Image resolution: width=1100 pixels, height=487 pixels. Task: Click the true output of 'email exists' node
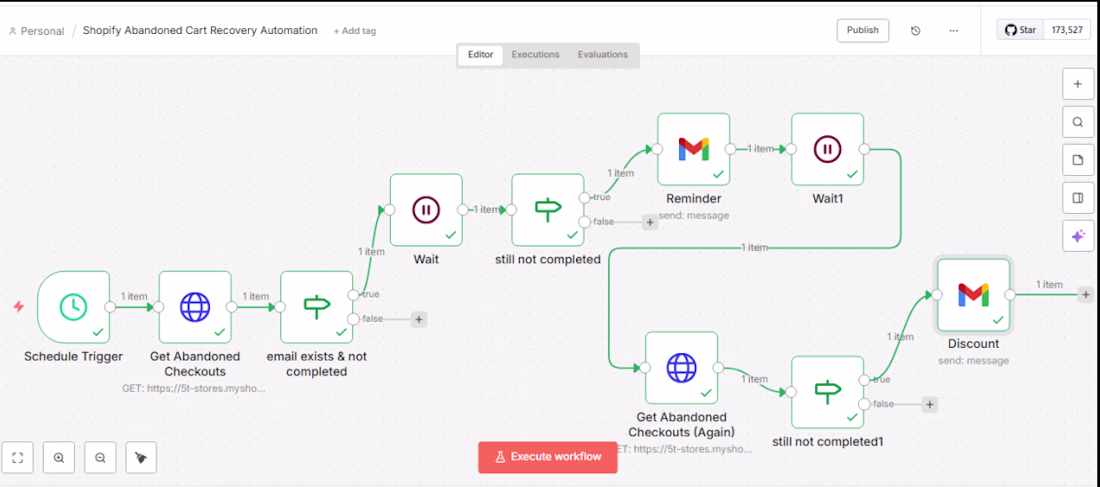tap(353, 295)
